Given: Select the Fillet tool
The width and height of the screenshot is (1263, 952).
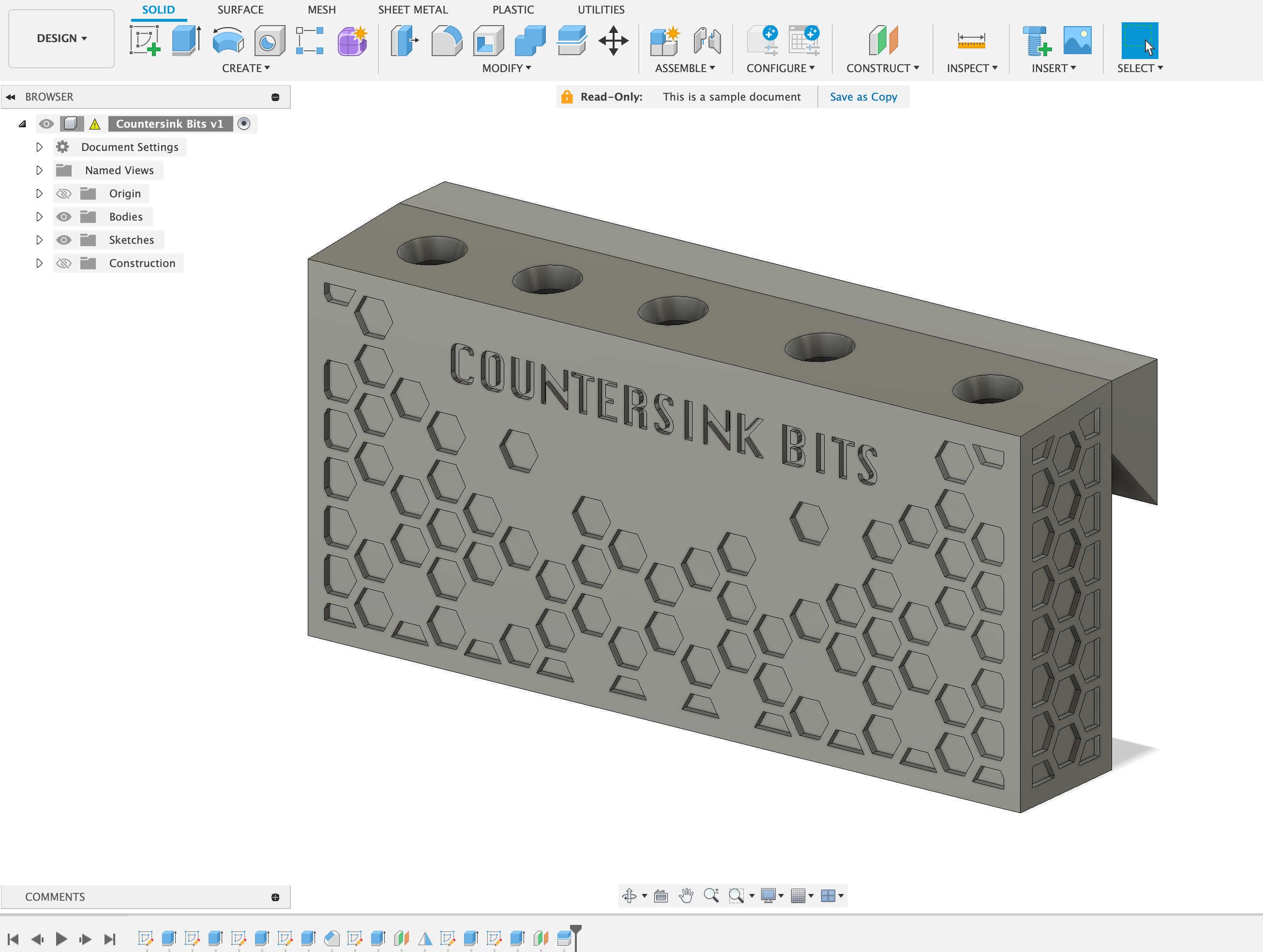Looking at the screenshot, I should point(447,41).
